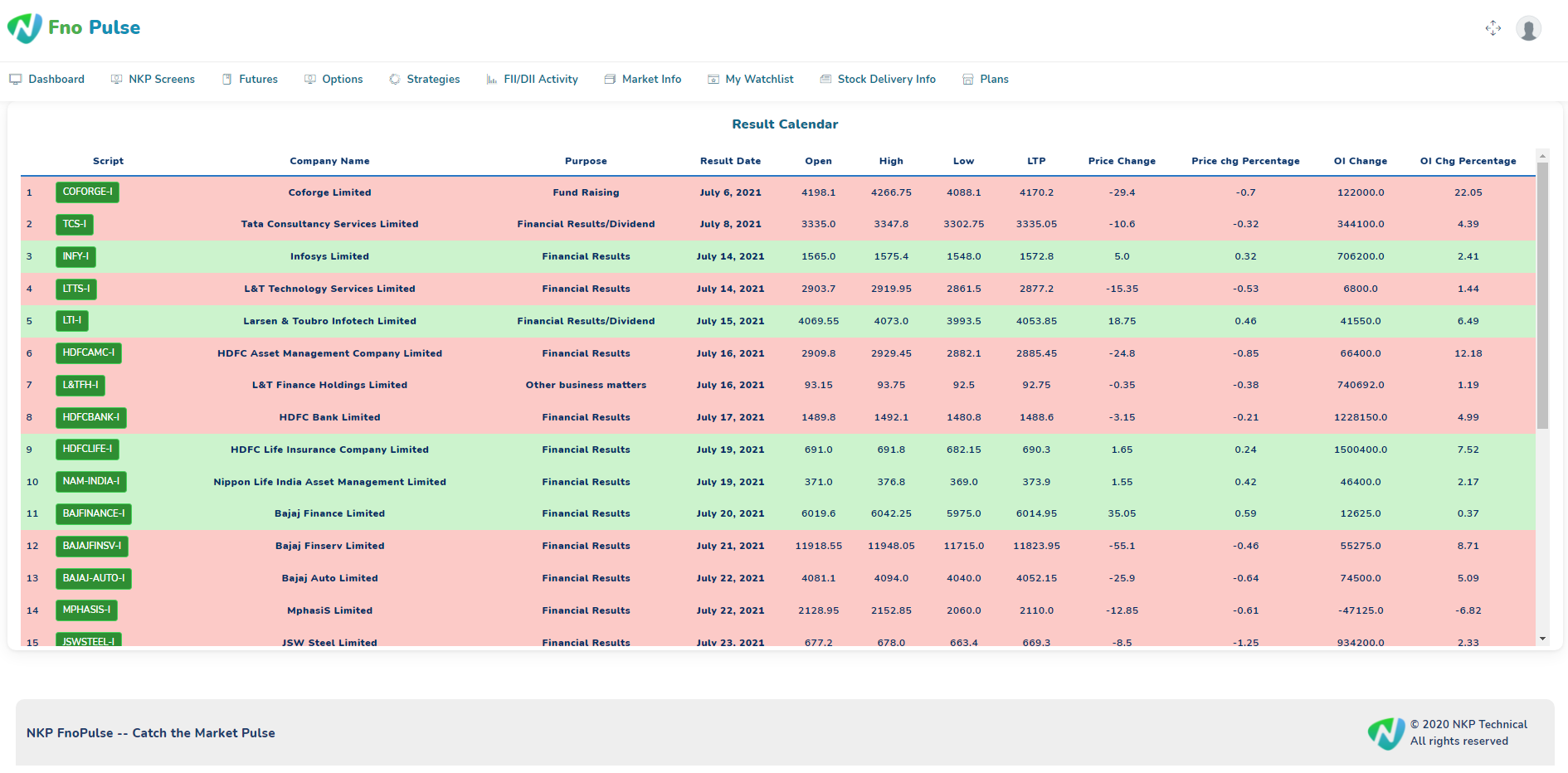This screenshot has height=773, width=1568.
Task: Click the BAJAJ-AUTO-I script button
Action: pyautogui.click(x=94, y=579)
